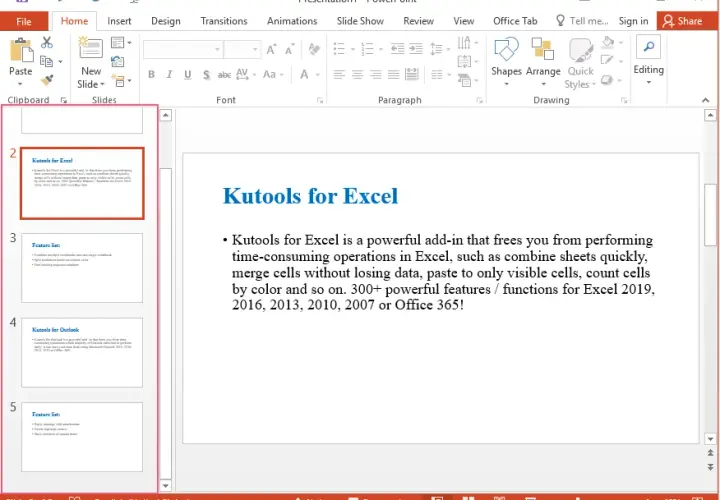
Task: Open the Quick Styles dropdown
Action: click(580, 63)
